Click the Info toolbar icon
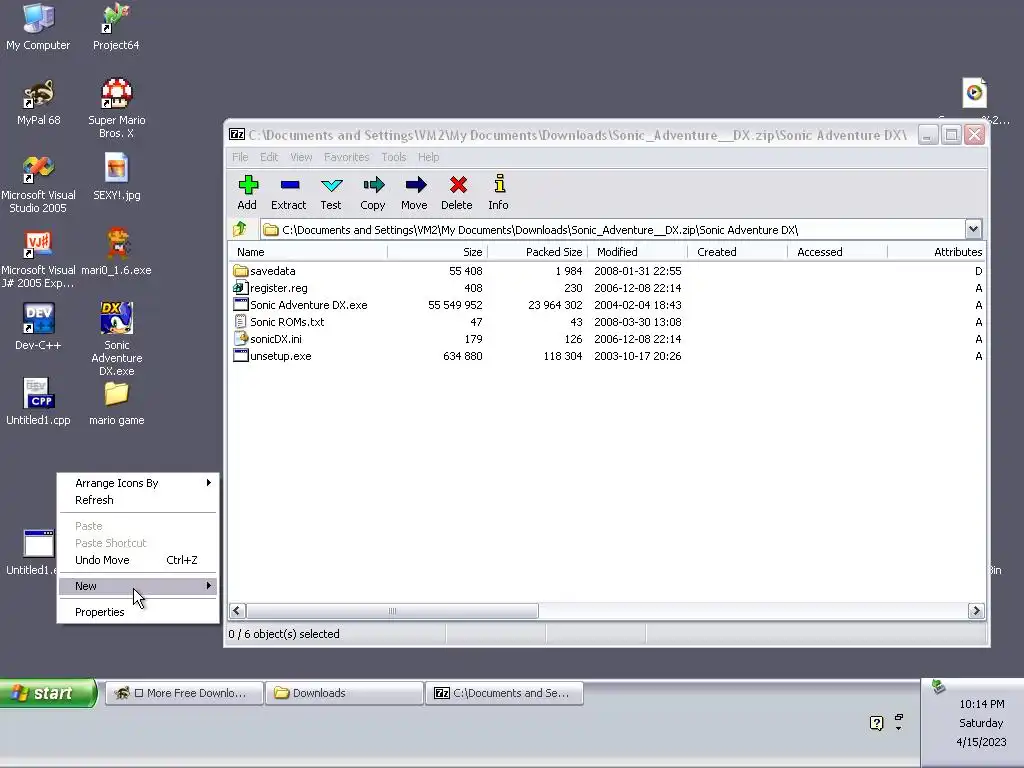Viewport: 1024px width, 768px height. coord(499,184)
